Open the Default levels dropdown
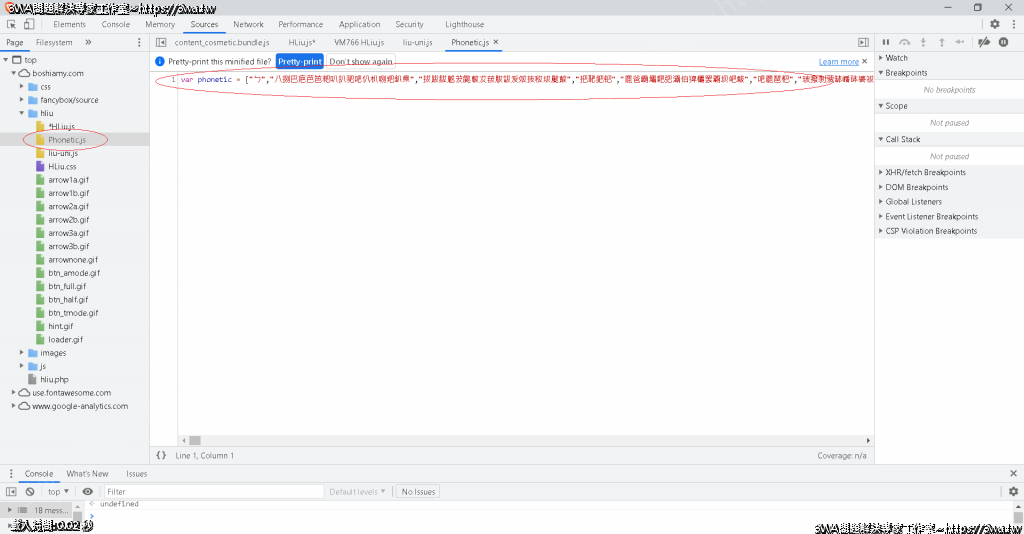This screenshot has width=1024, height=534. click(x=358, y=492)
